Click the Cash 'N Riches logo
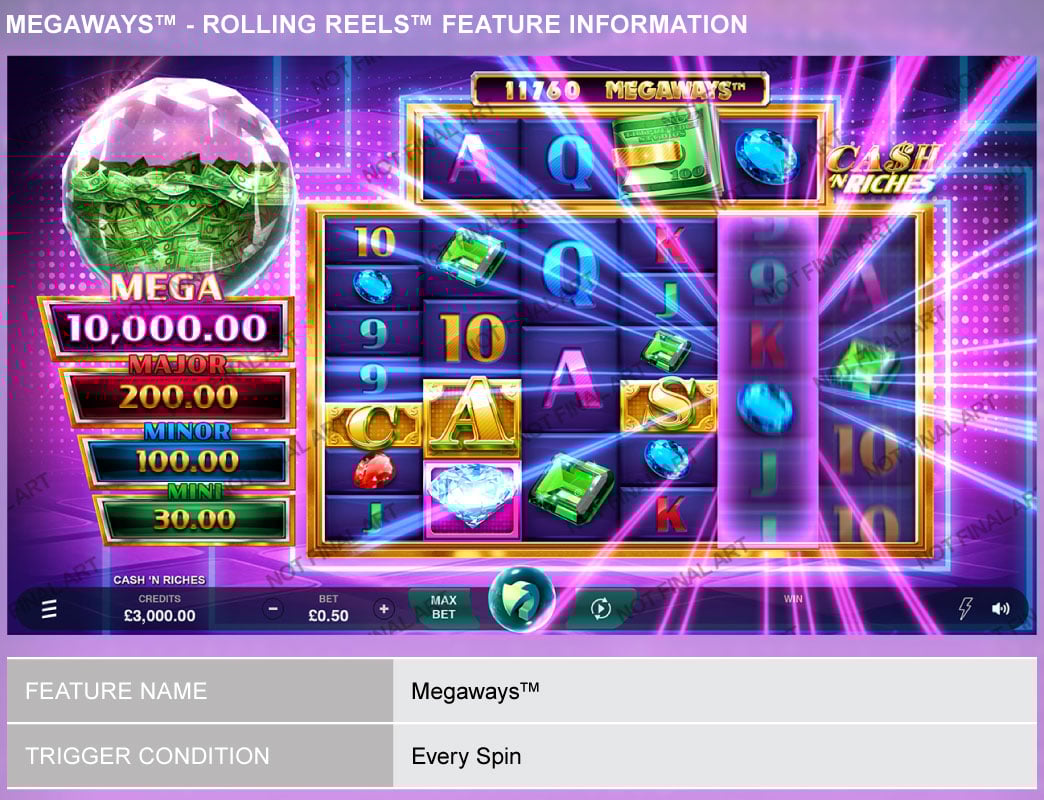Viewport: 1044px width, 800px height. coord(882,168)
